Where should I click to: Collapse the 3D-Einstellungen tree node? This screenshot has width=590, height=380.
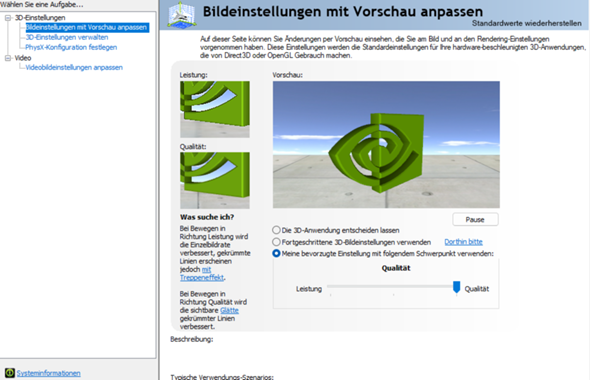8,18
